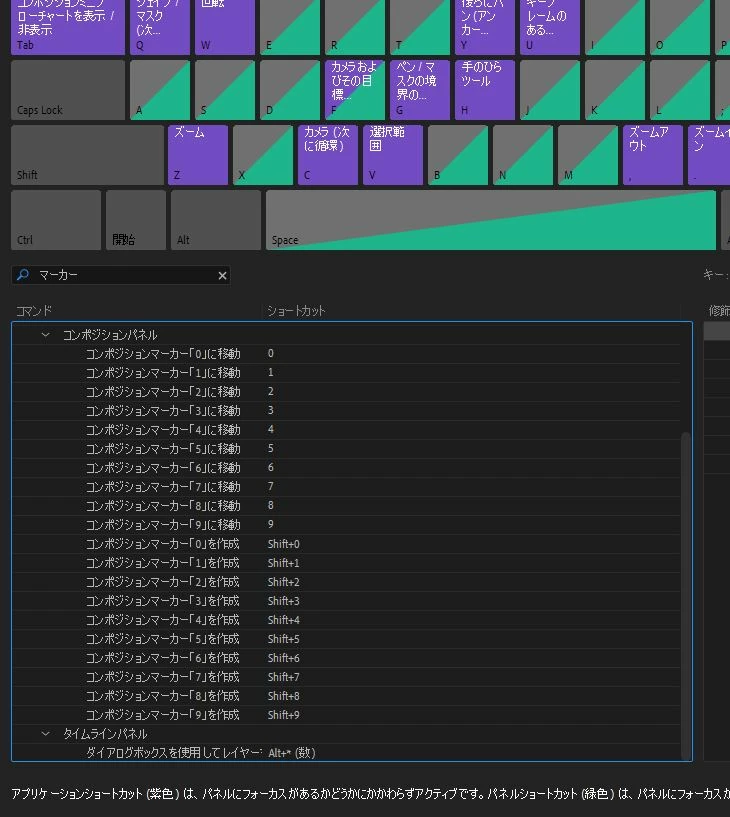Select the M key on keyboard layout
This screenshot has height=817, width=730.
pyautogui.click(x=588, y=155)
